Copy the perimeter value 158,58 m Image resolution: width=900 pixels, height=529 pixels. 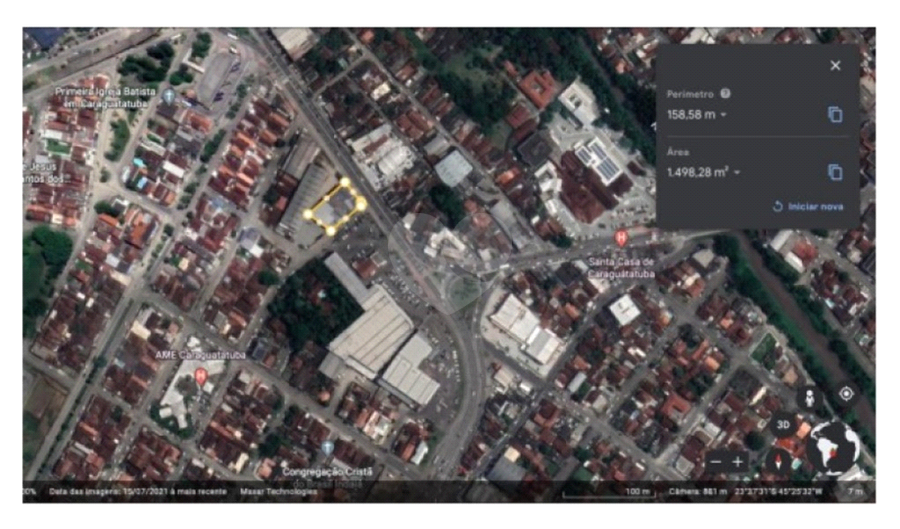[835, 115]
